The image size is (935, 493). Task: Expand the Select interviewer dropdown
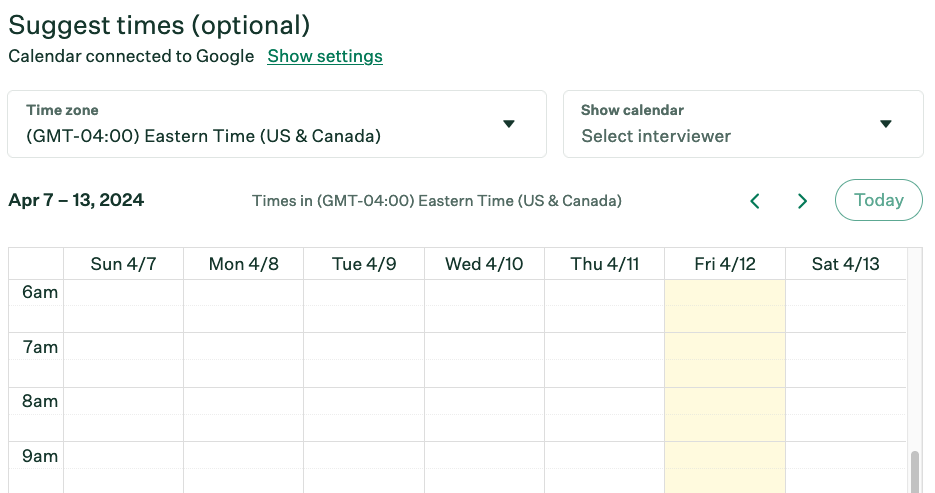pos(743,124)
